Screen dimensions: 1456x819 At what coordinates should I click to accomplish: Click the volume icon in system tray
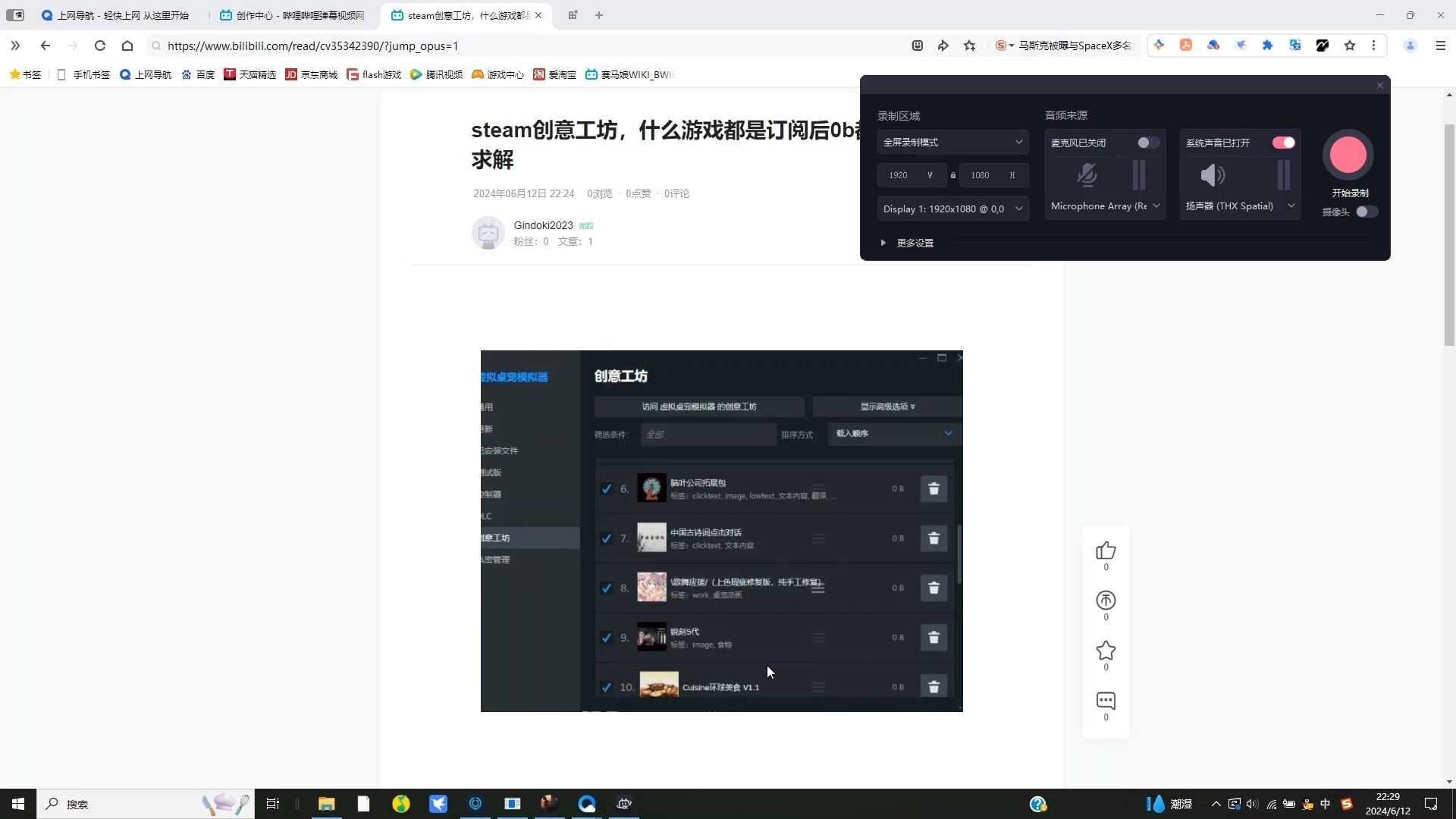(1252, 804)
